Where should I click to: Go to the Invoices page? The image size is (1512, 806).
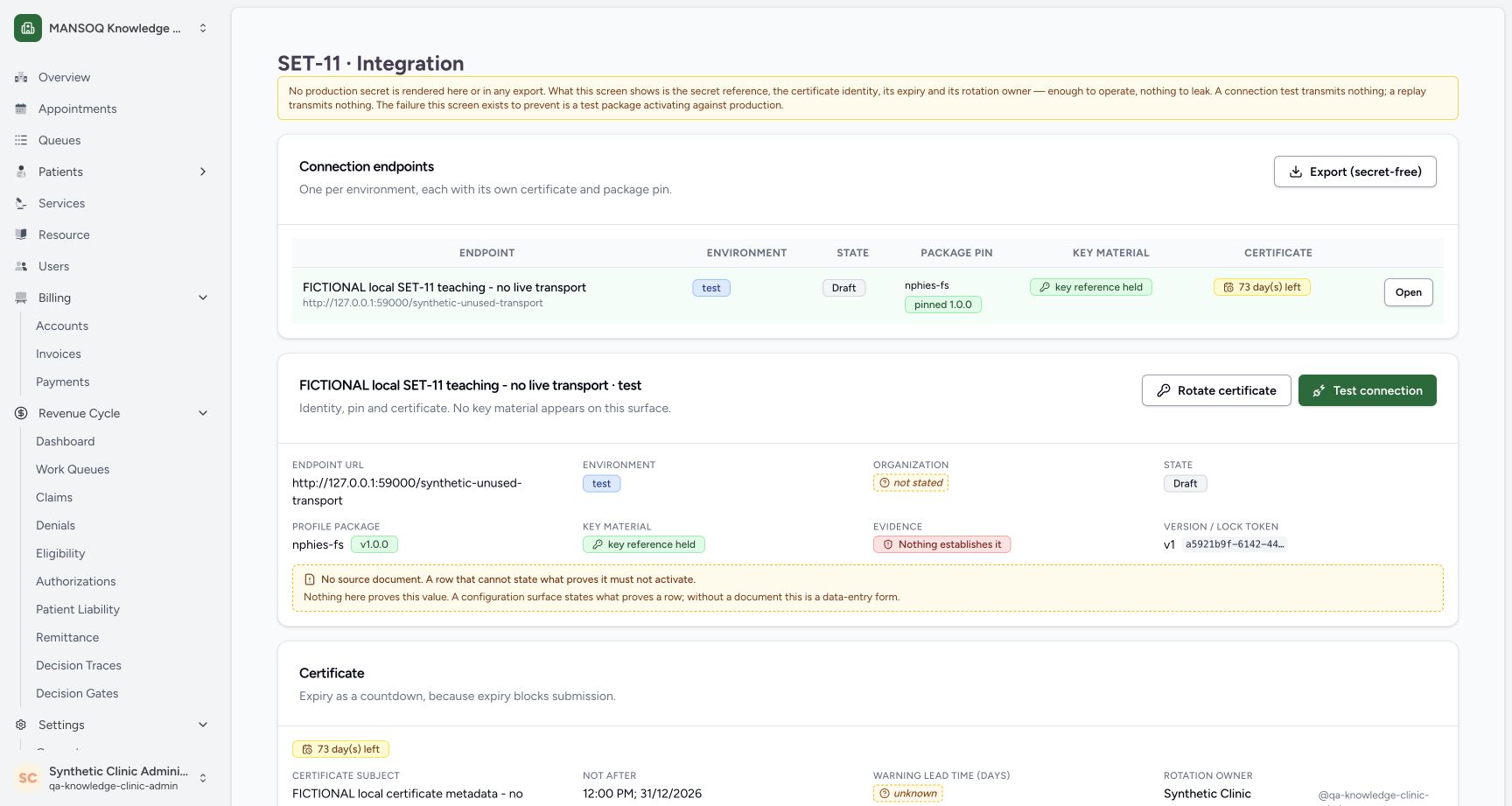point(59,354)
